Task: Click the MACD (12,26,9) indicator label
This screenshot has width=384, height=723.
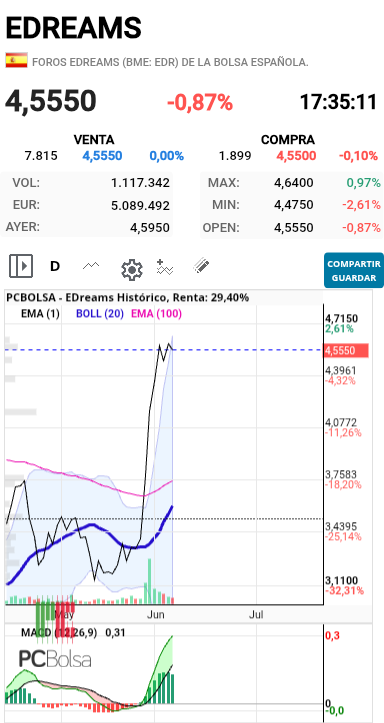Action: [x=59, y=633]
